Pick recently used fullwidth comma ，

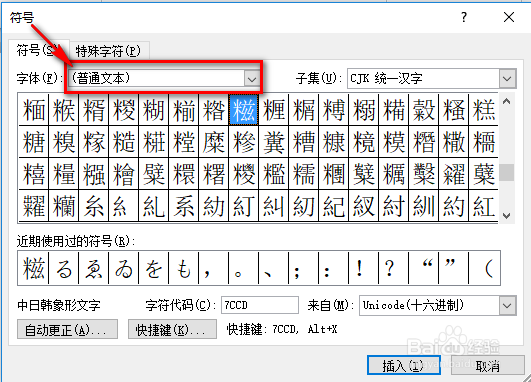(x=214, y=268)
